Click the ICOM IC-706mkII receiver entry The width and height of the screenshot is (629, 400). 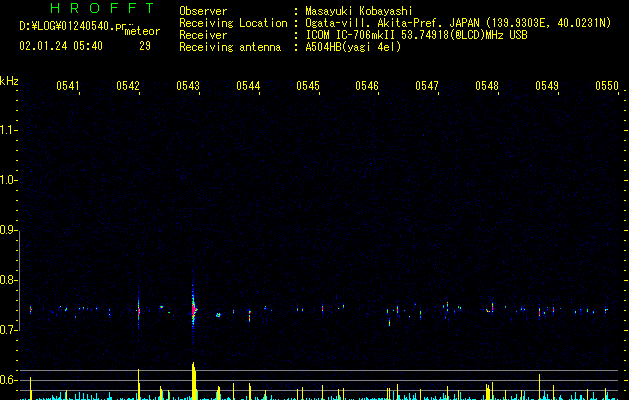pyautogui.click(x=416, y=35)
